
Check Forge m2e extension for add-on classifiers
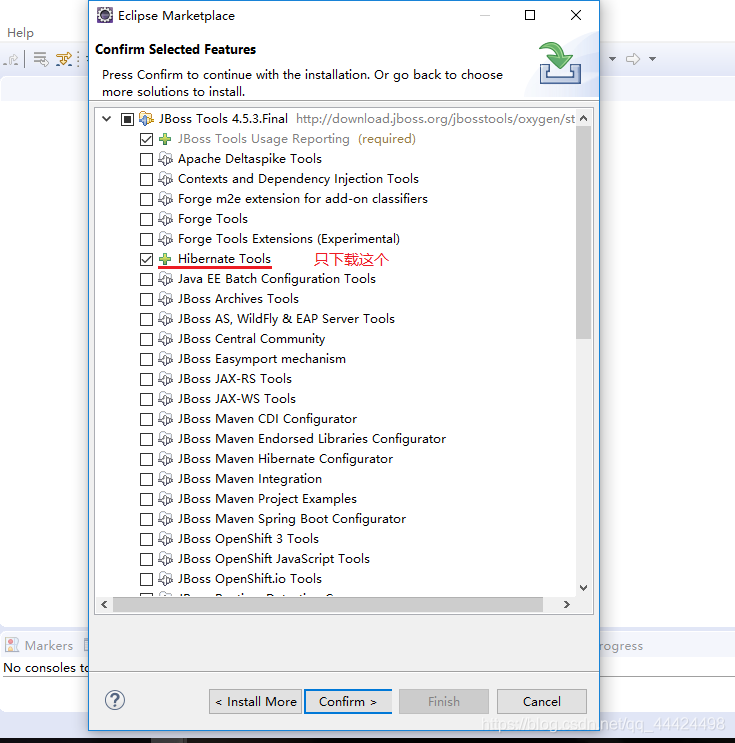146,199
